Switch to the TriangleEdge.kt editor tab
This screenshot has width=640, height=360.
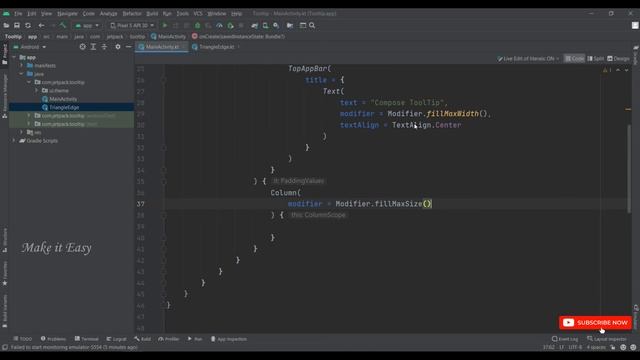tap(216, 47)
